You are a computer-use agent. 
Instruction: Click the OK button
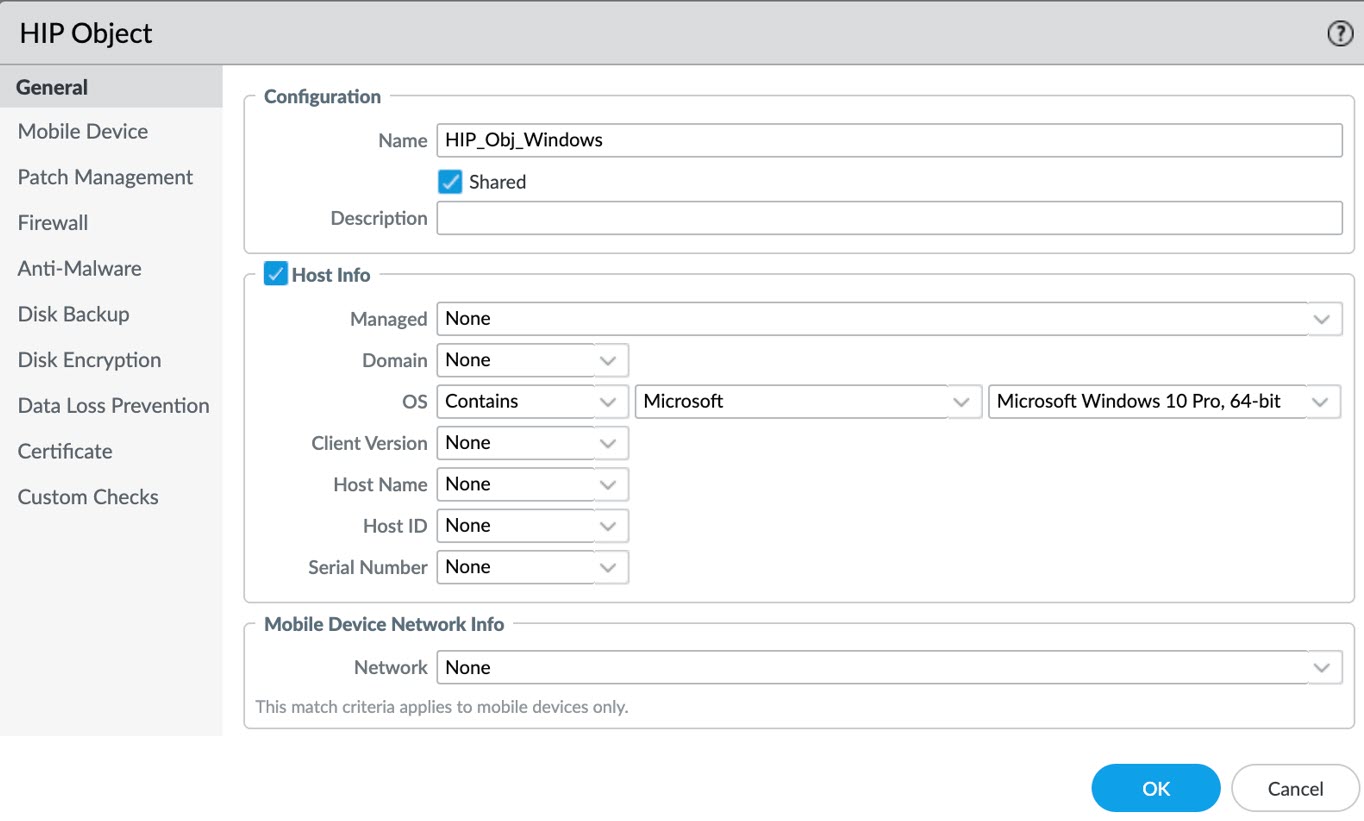tap(1155, 788)
